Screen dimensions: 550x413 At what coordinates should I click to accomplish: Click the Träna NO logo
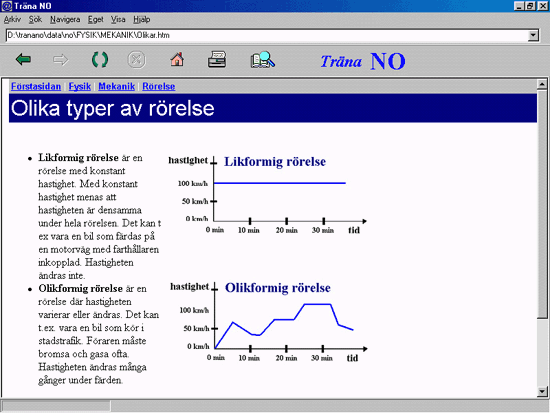pyautogui.click(x=363, y=61)
